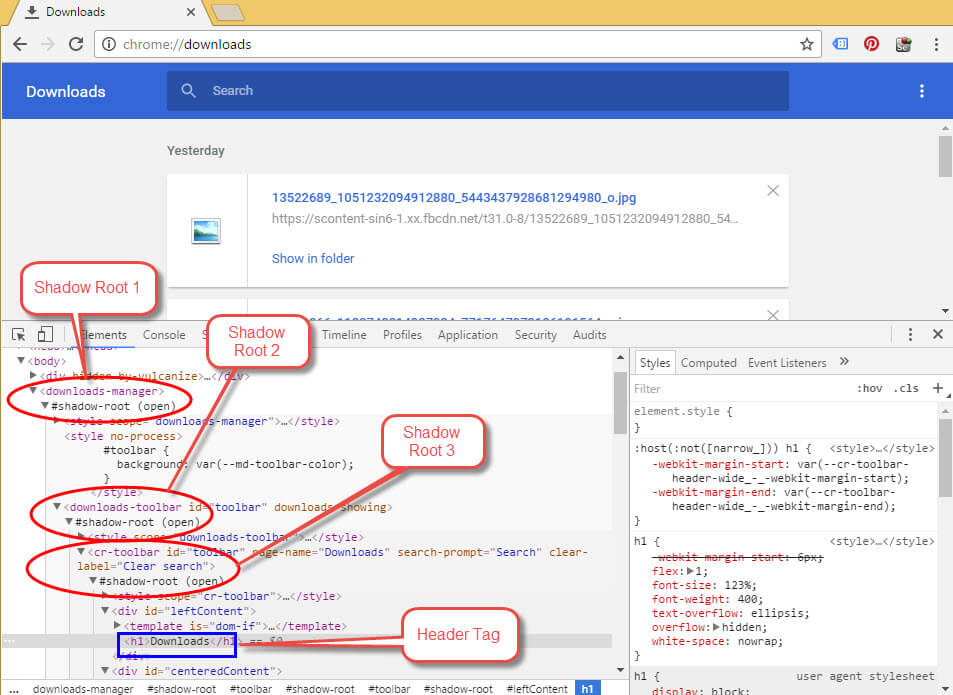953x695 pixels.
Task: Collapse the div leftContent node
Action: (105, 611)
